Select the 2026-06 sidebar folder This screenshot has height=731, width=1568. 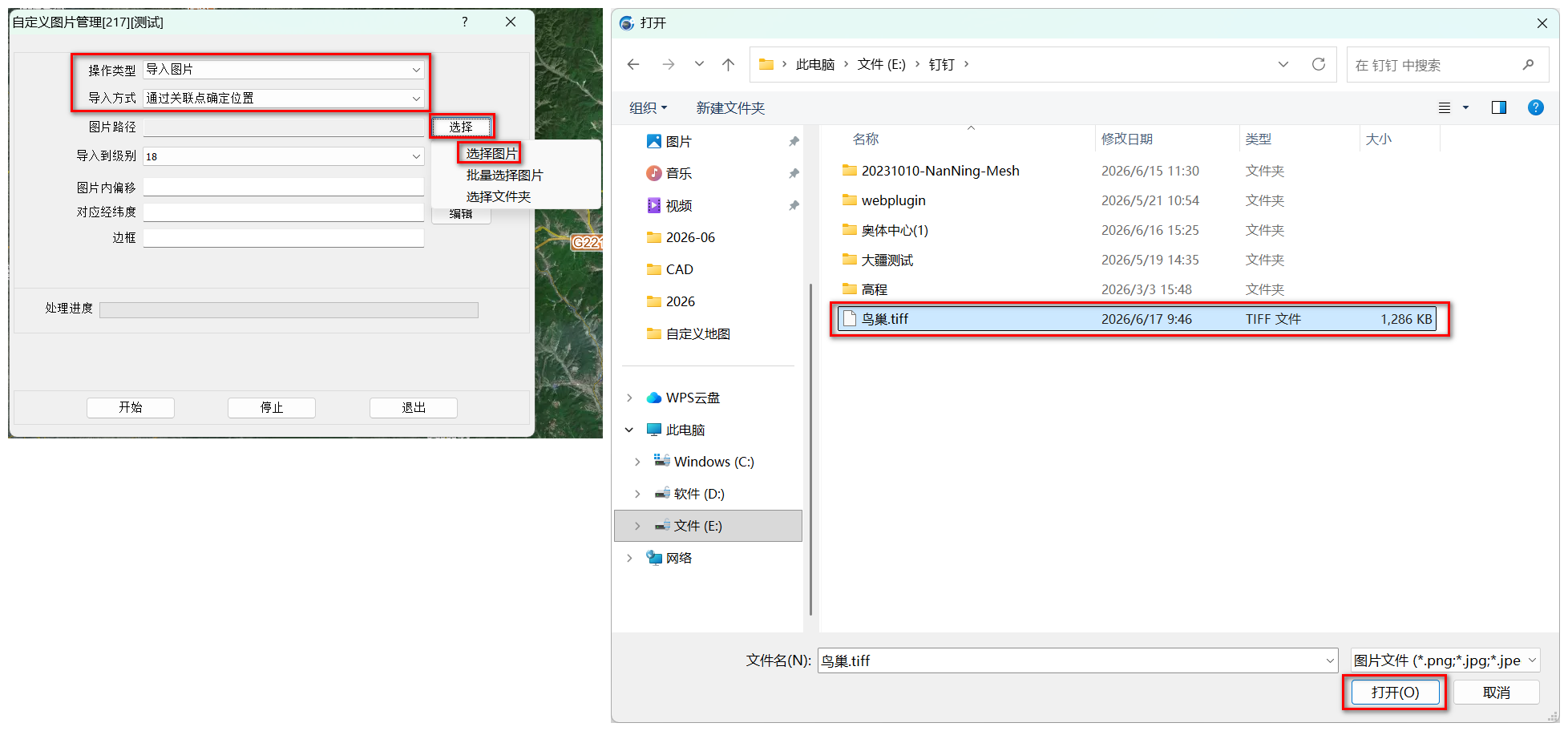690,237
